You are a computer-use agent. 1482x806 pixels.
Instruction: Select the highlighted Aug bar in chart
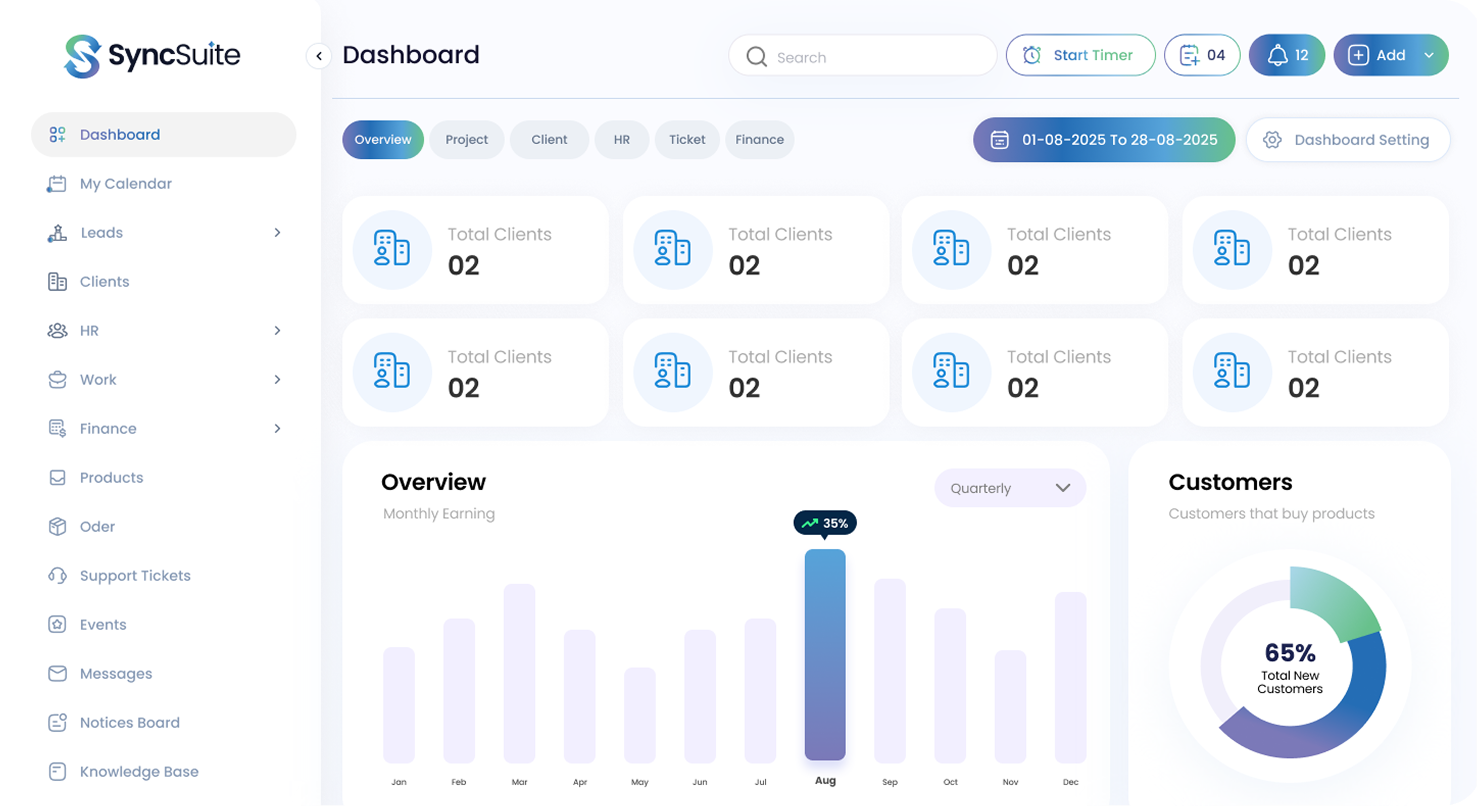825,655
